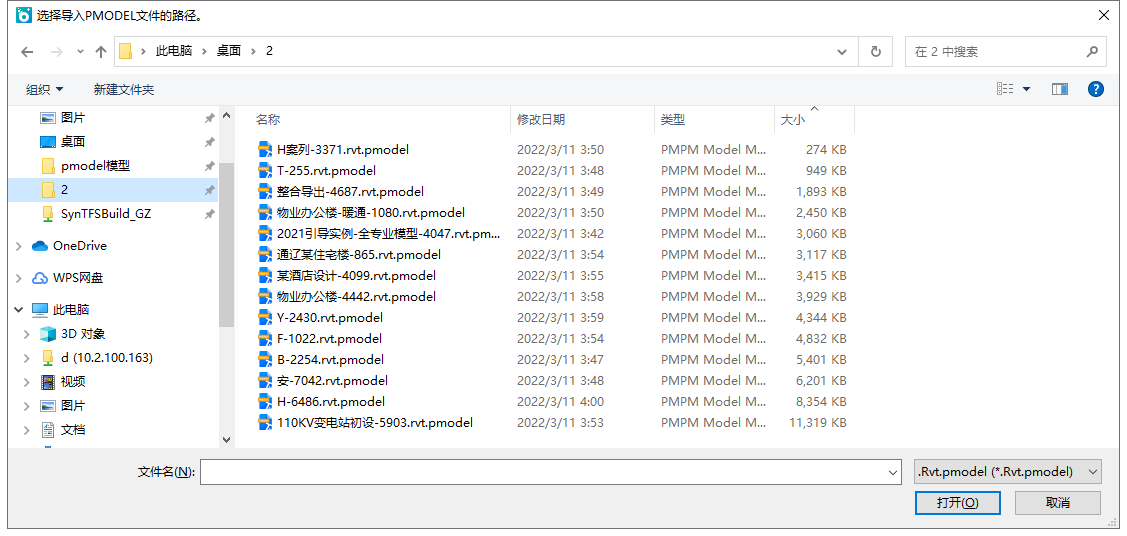1127x536 pixels.
Task: Click the file icon for T-255.rvt.pmodel
Action: [265, 171]
